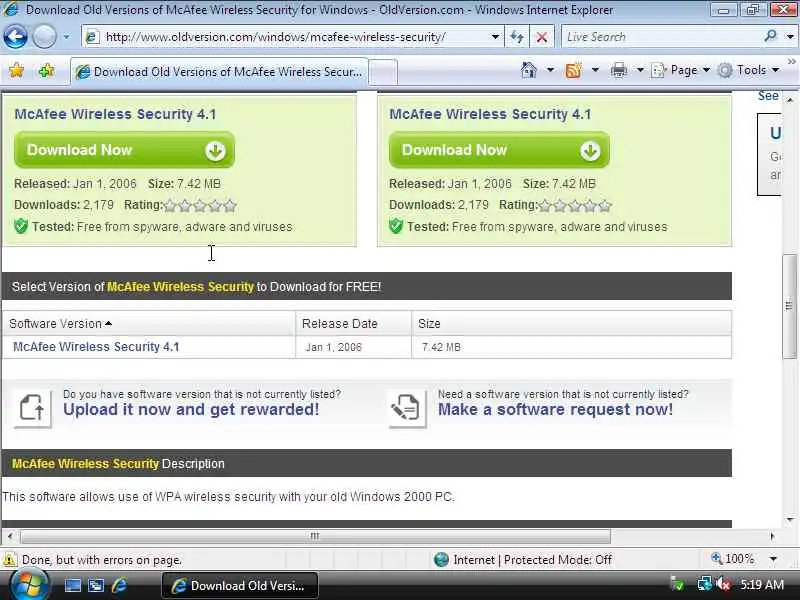
Task: Click the horizontal scrollbar right arrow
Action: (x=772, y=536)
